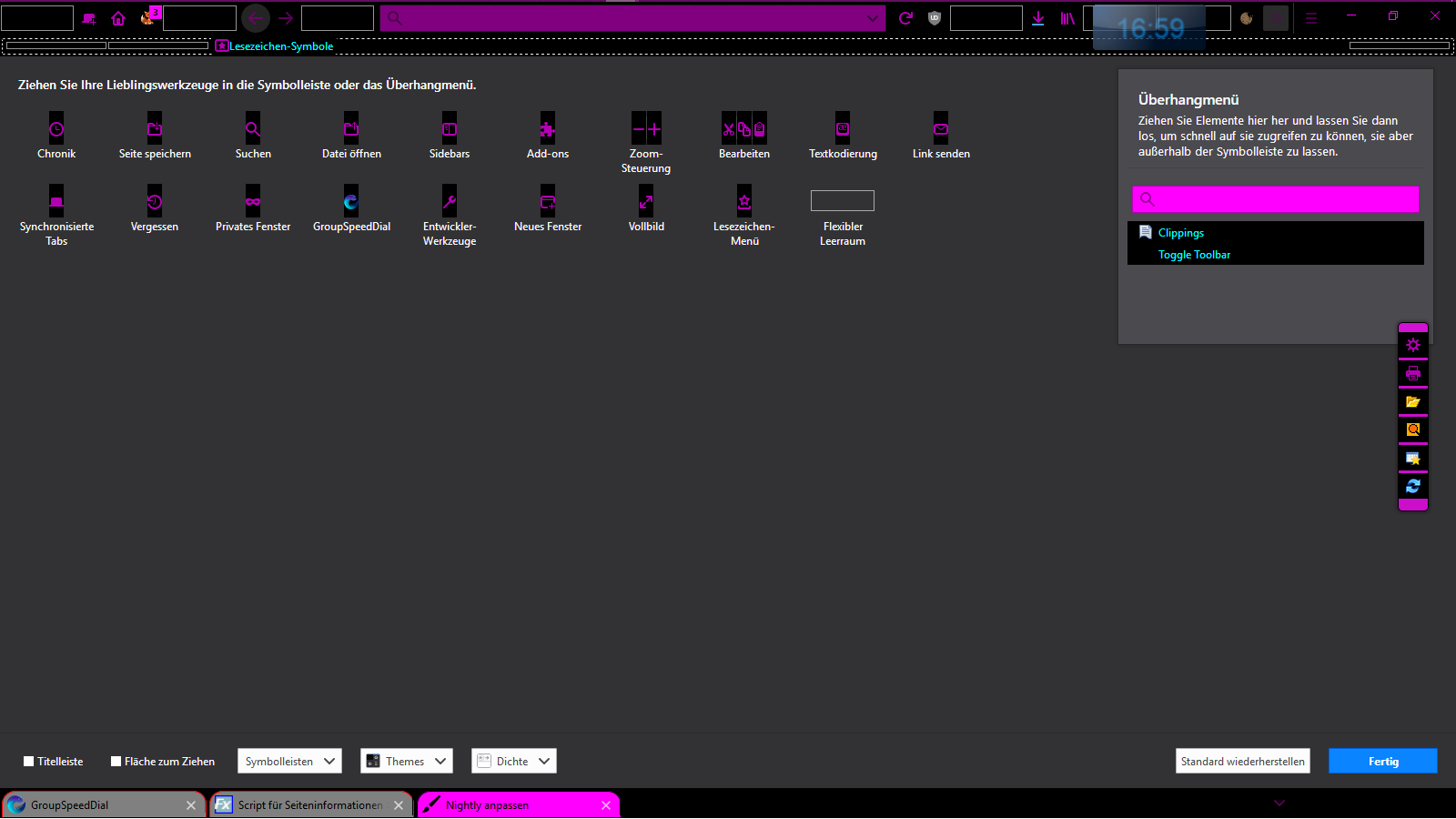The height and width of the screenshot is (819, 1456).
Task: Click the blue sync arrows icon
Action: 1413,486
